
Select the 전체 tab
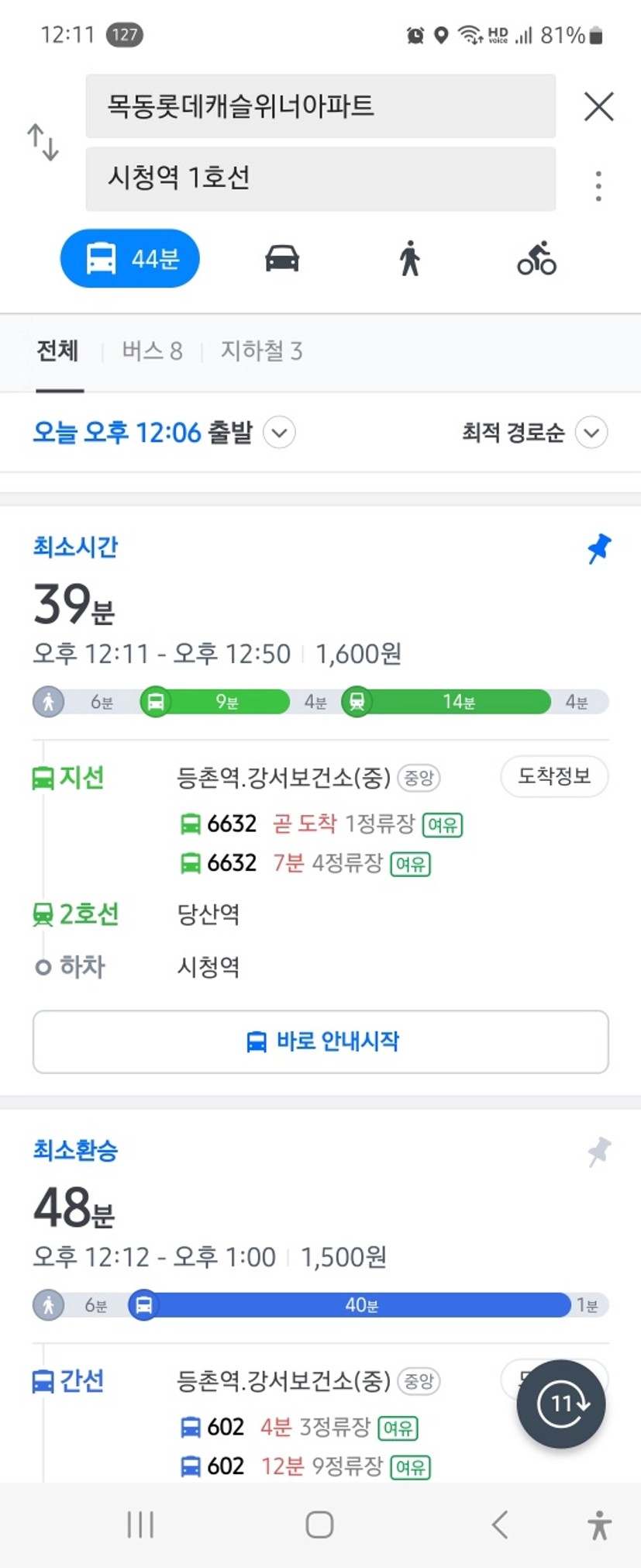pos(58,351)
